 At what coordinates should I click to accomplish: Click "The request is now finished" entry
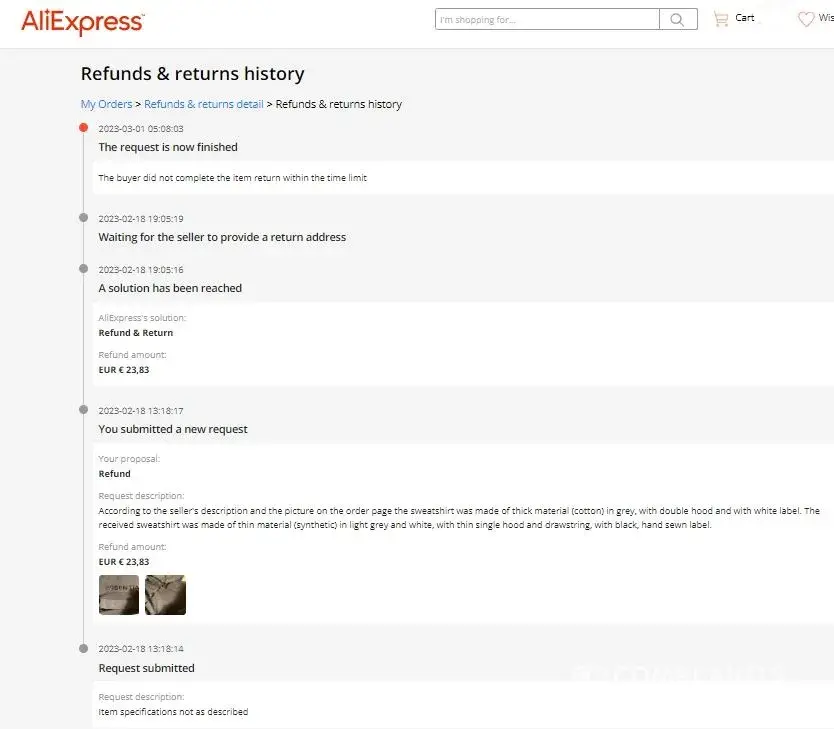tap(168, 147)
